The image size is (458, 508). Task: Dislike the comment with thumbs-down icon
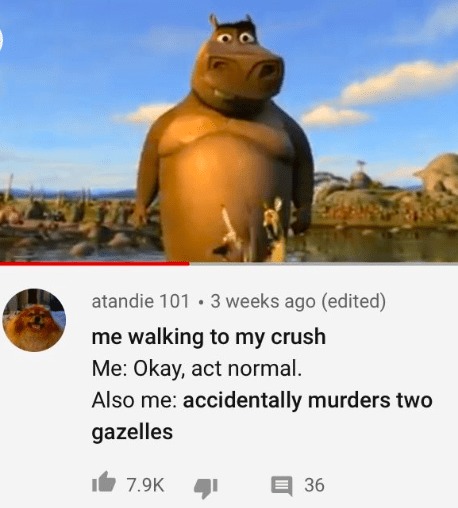[x=206, y=488]
